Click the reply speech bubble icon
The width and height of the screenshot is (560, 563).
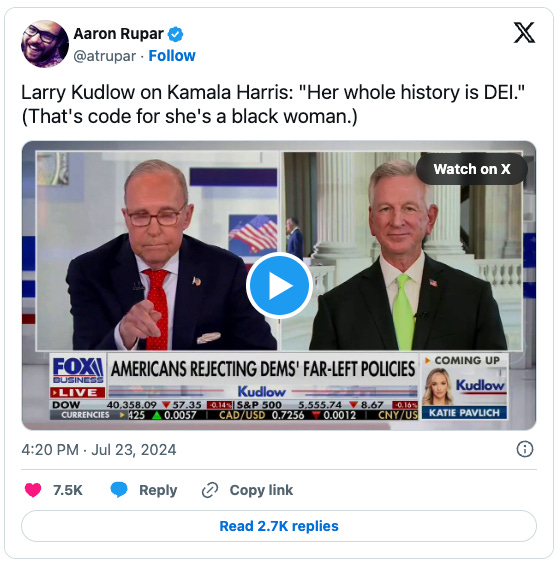tap(119, 490)
